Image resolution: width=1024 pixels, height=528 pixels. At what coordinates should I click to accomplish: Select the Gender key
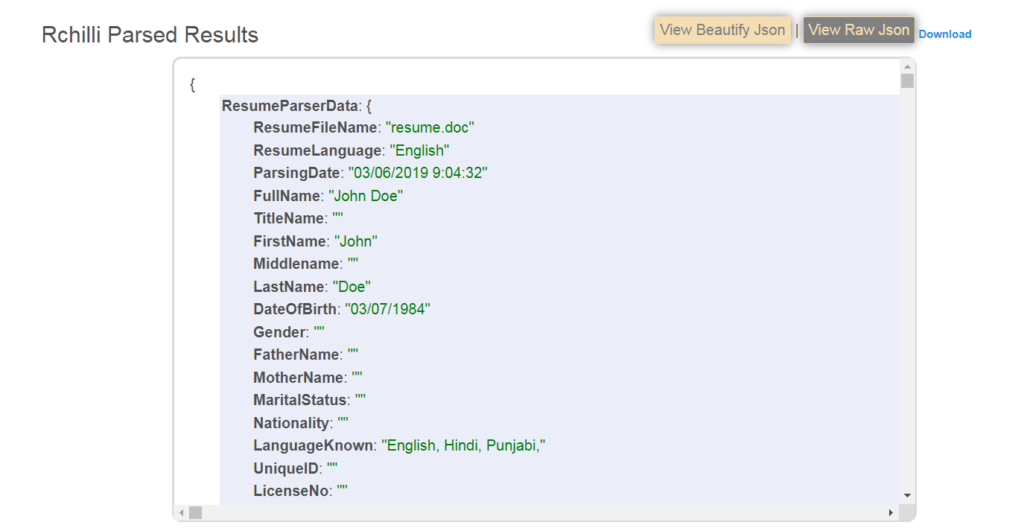coord(280,332)
